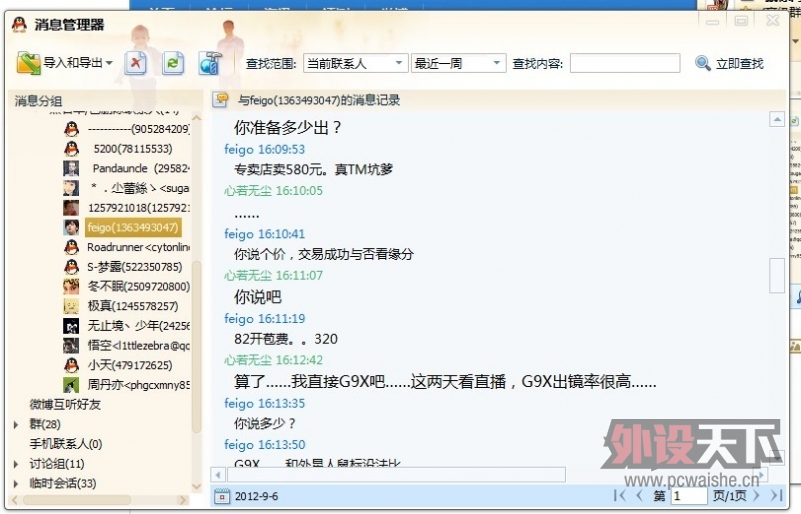This screenshot has height=514, width=801.
Task: Click the contact list horizontal scroll right arrow
Action: [x=183, y=500]
